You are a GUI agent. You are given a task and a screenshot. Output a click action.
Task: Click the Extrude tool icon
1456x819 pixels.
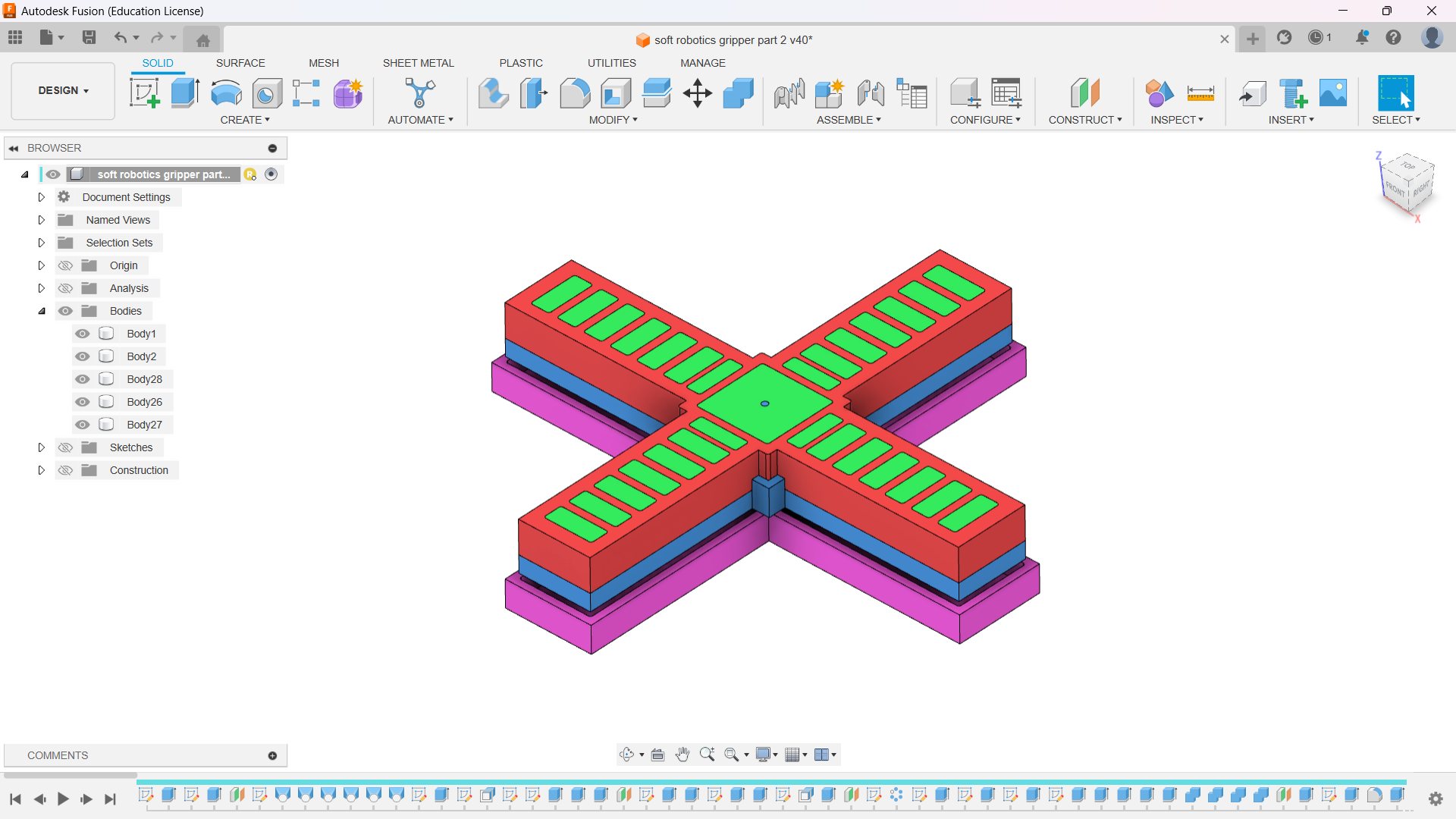click(185, 93)
